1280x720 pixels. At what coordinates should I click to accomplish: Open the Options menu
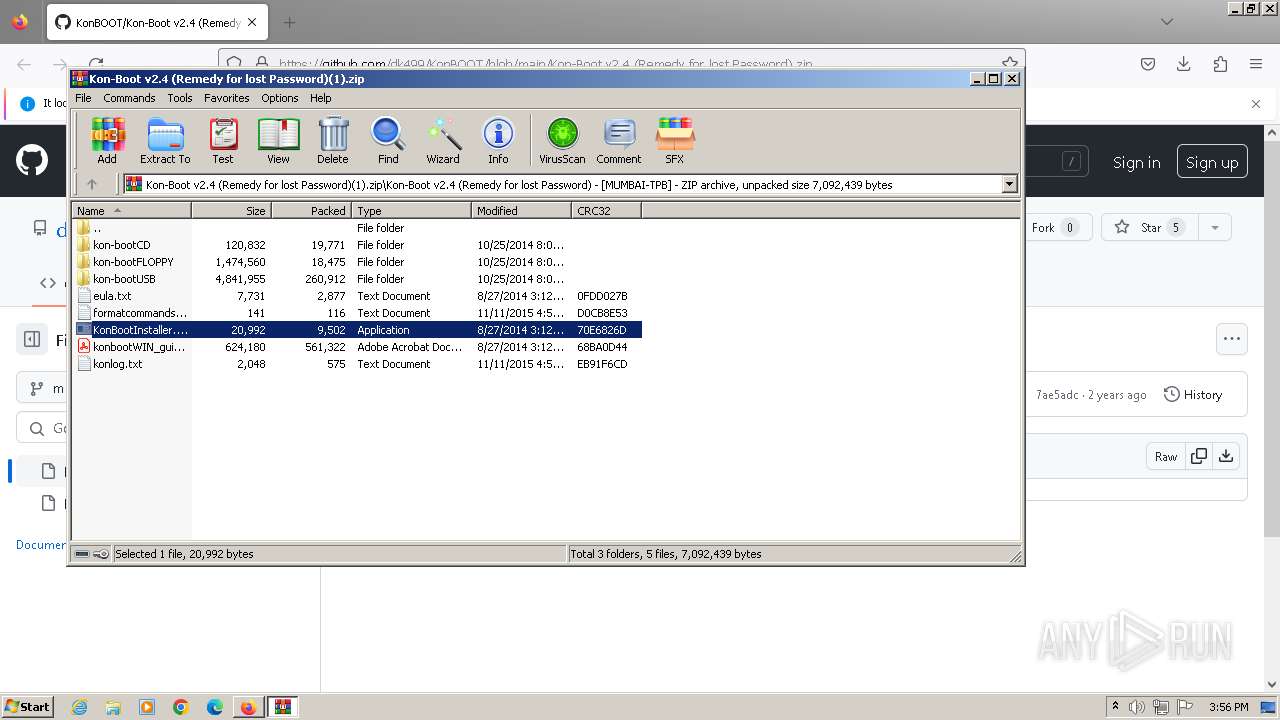click(x=280, y=98)
